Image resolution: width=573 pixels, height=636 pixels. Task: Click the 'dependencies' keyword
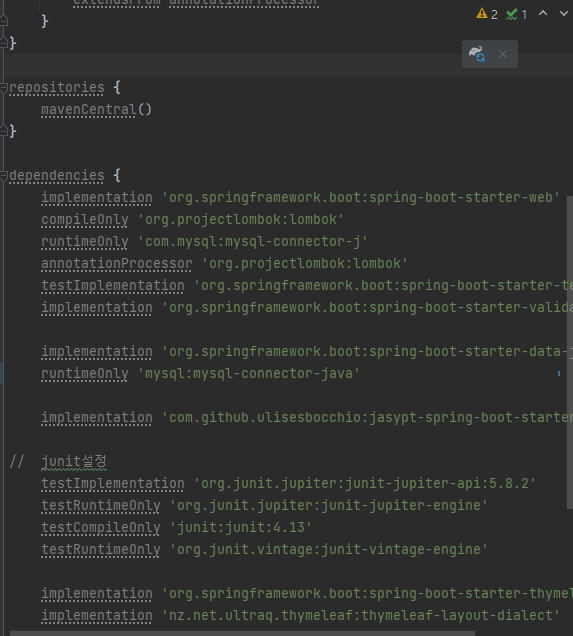tap(56, 176)
